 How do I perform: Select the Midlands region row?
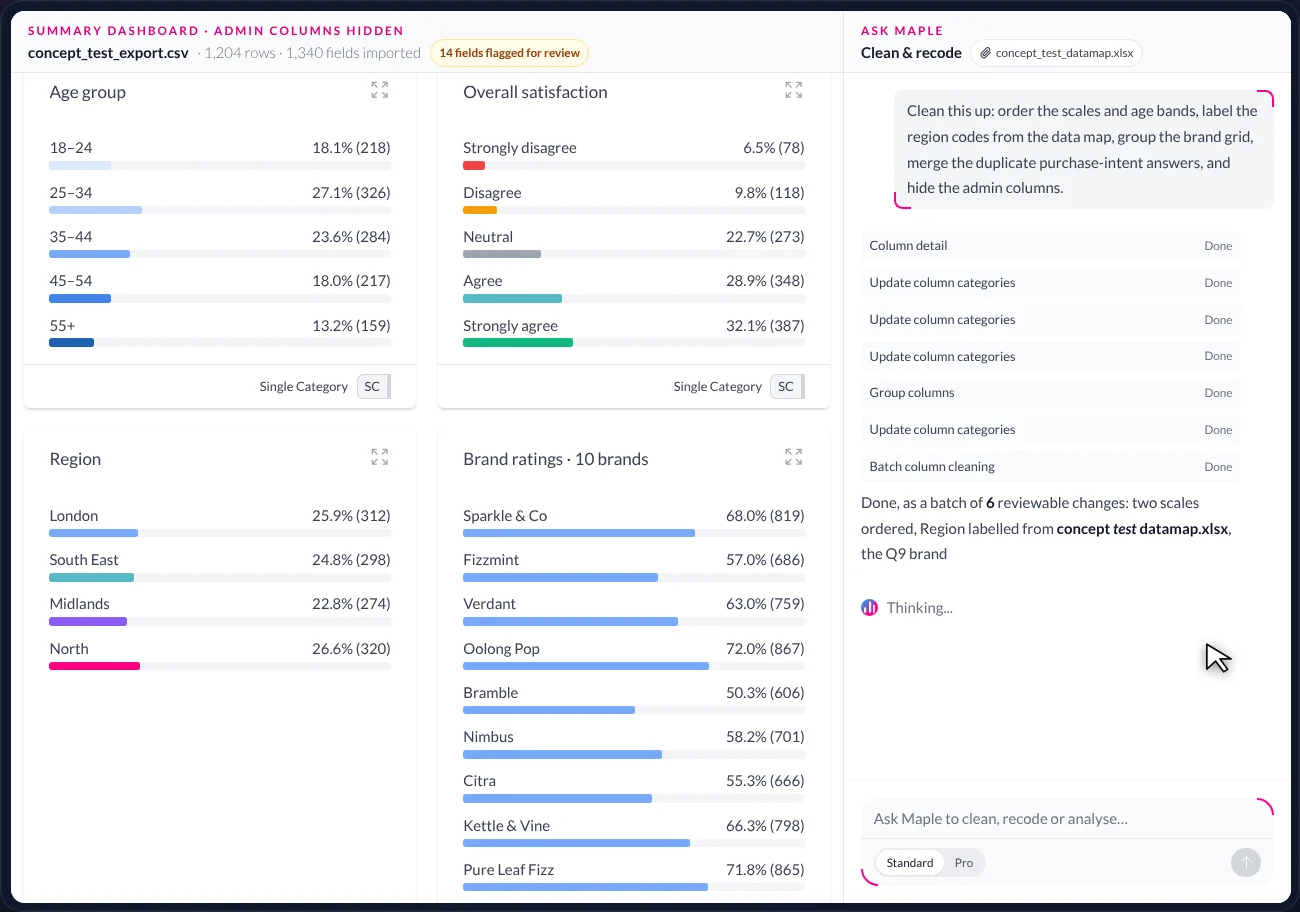[x=220, y=611]
